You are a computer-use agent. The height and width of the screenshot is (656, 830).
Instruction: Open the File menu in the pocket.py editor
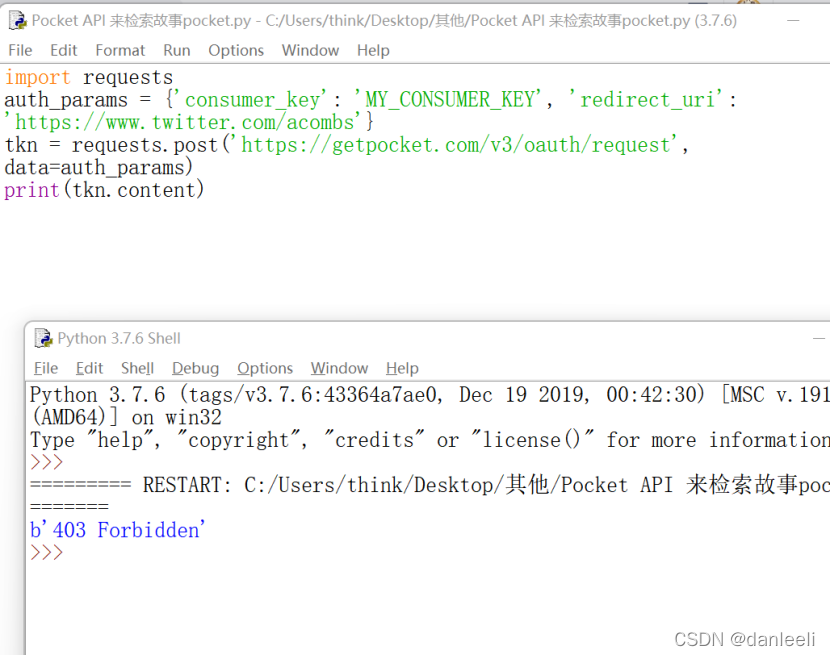[x=20, y=50]
